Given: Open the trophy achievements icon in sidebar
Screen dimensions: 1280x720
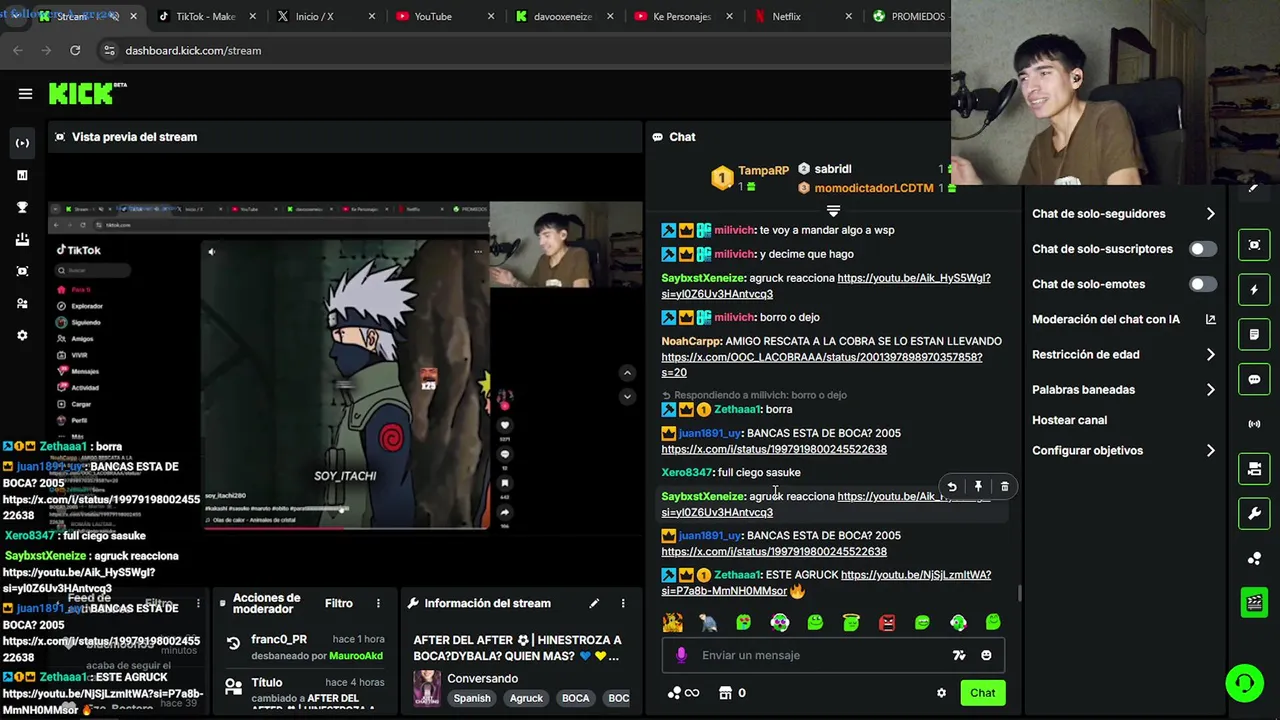Looking at the screenshot, I should [22, 207].
